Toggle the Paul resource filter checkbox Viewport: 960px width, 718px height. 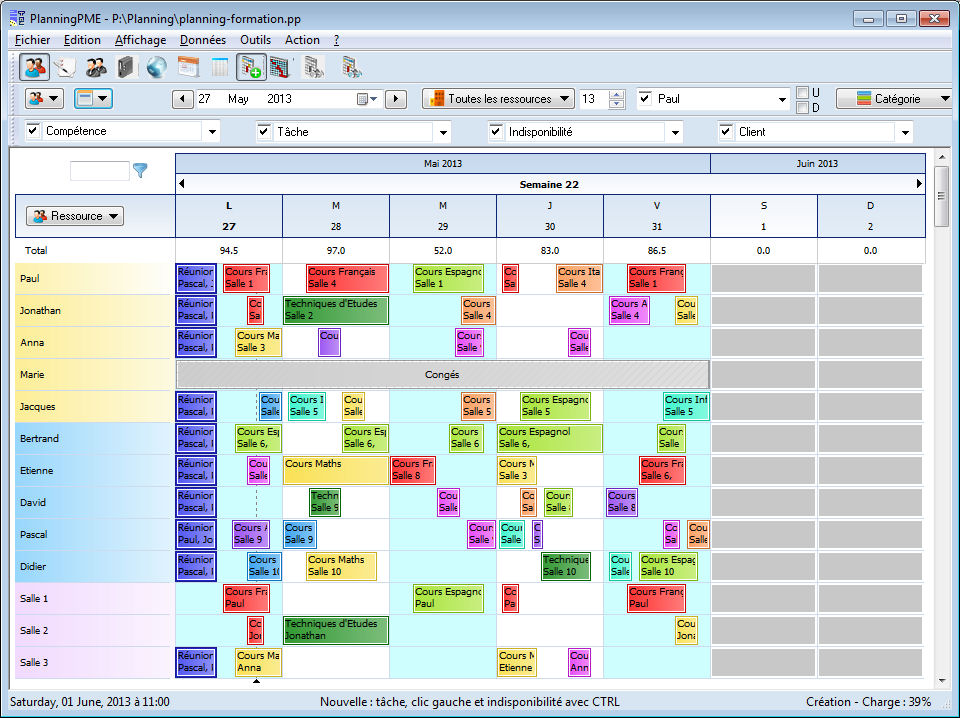(645, 98)
